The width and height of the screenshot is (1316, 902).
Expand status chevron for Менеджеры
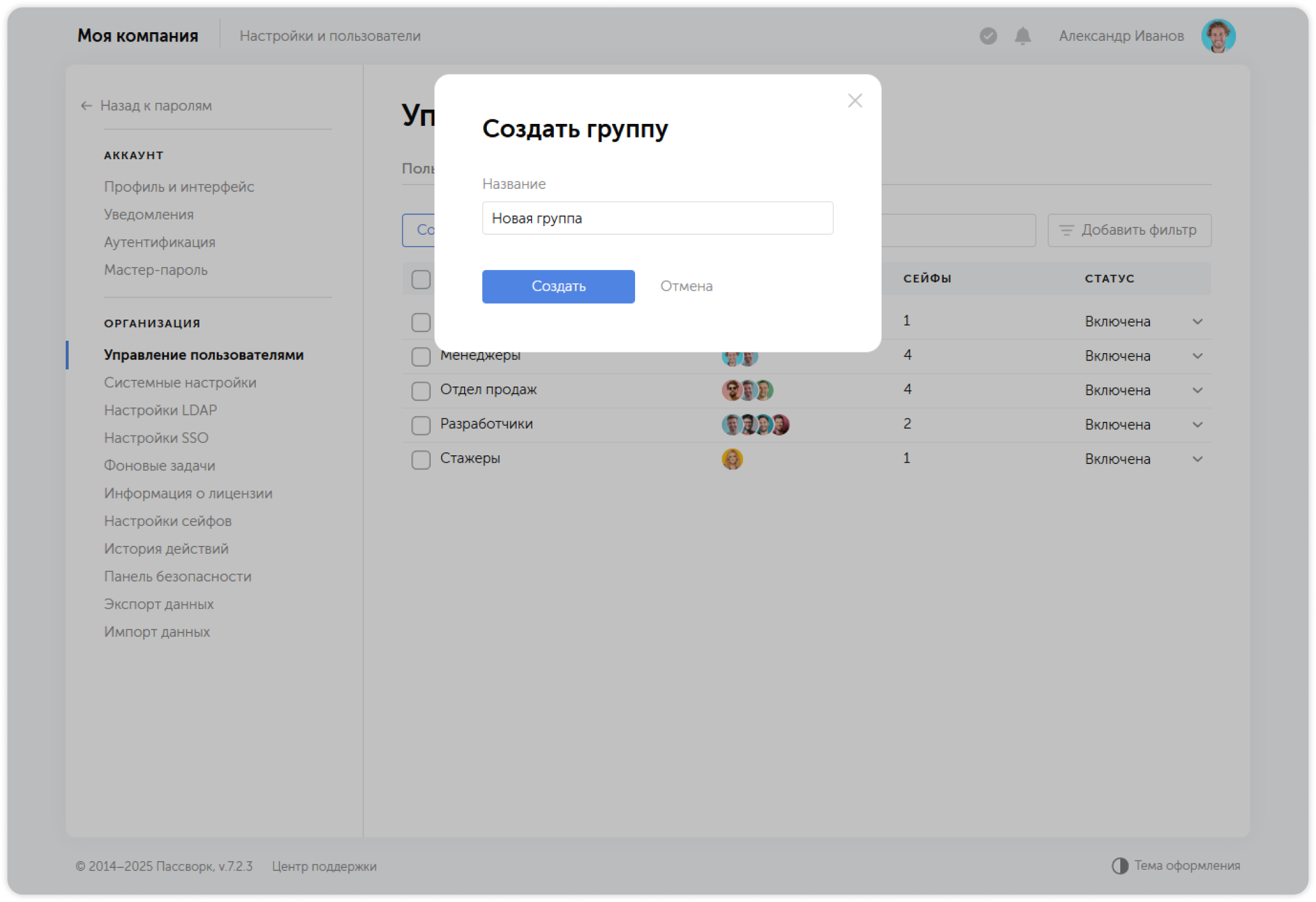(x=1197, y=356)
